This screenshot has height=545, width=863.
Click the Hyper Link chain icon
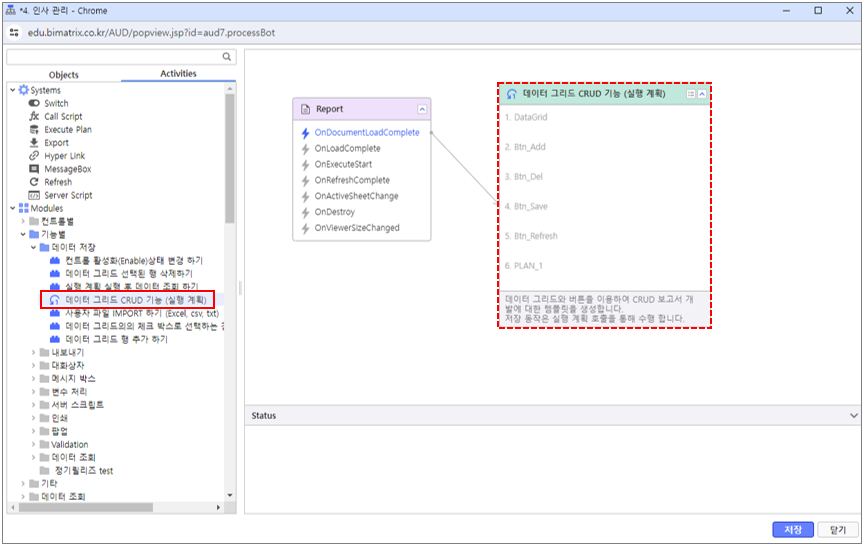[x=34, y=156]
